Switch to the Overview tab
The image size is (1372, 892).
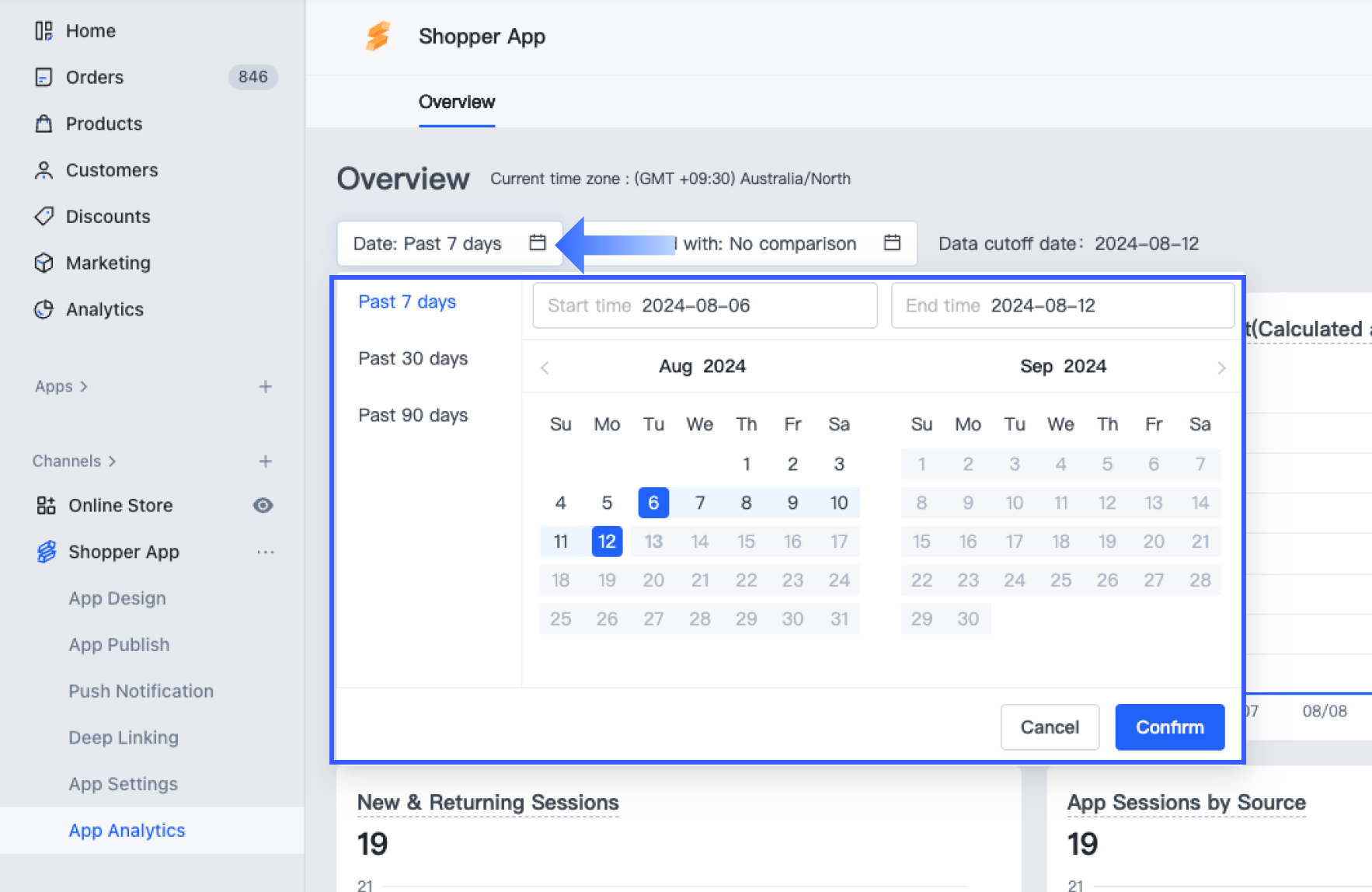(x=456, y=102)
